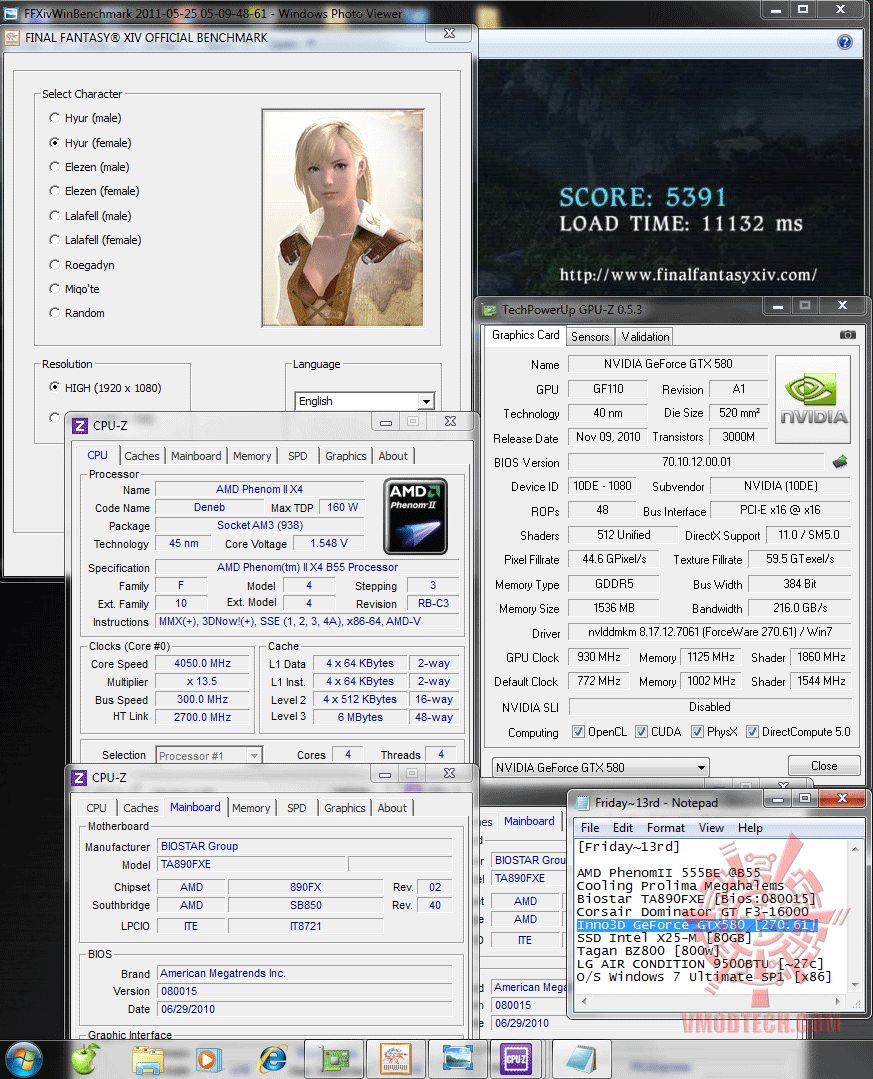
Task: Switch to the CPU-Z taskbar icon
Action: point(516,1060)
